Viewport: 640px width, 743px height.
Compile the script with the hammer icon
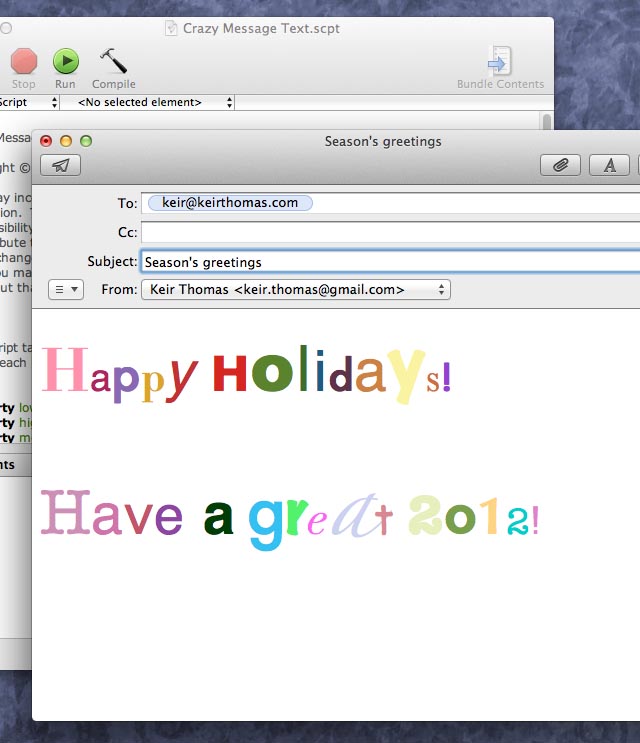click(x=113, y=62)
